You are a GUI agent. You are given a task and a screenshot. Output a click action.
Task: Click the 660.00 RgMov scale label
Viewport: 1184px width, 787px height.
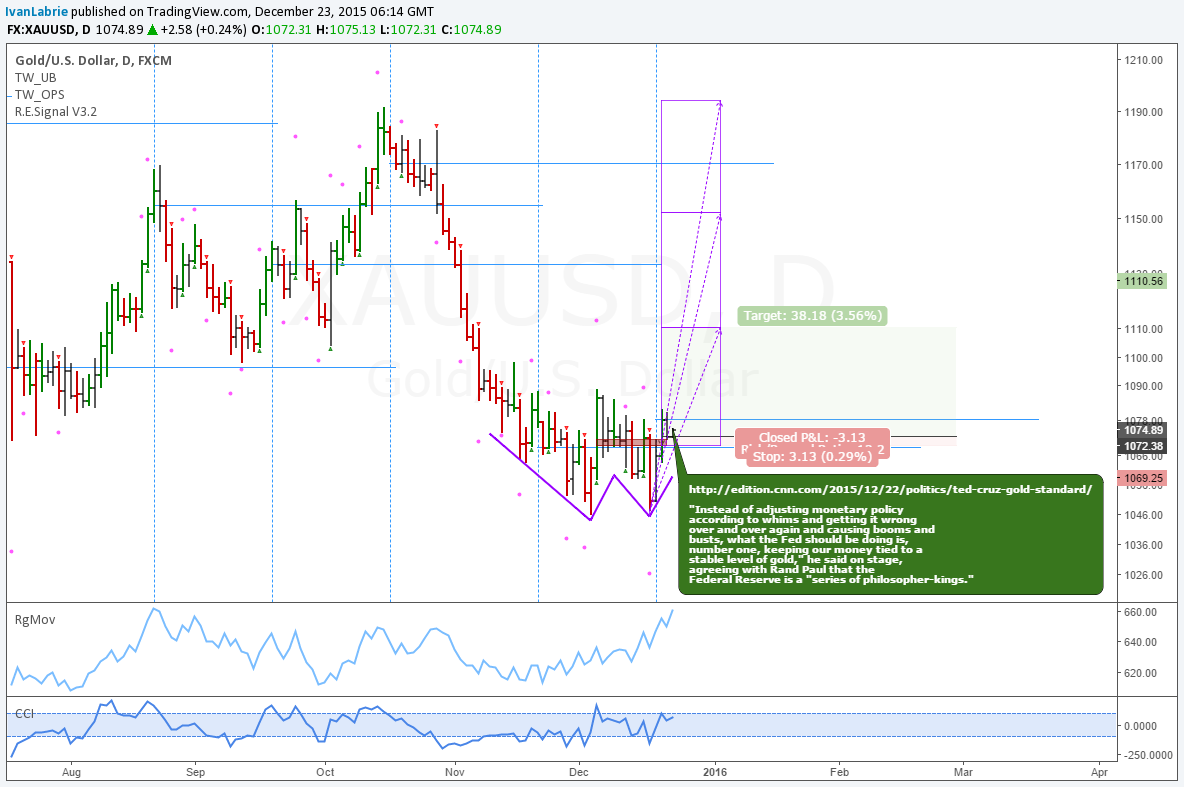pos(1140,613)
